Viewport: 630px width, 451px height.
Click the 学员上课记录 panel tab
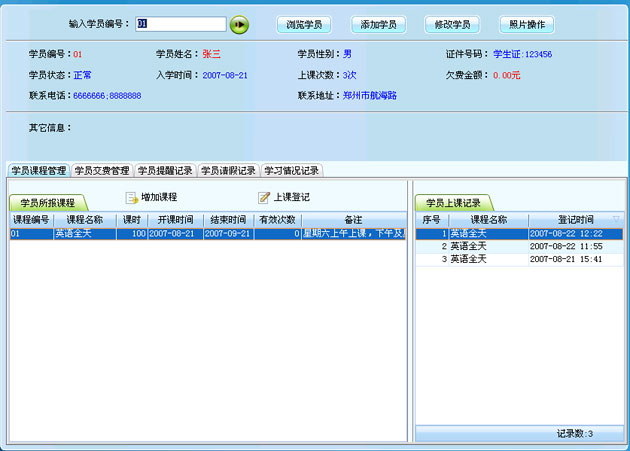coord(454,203)
